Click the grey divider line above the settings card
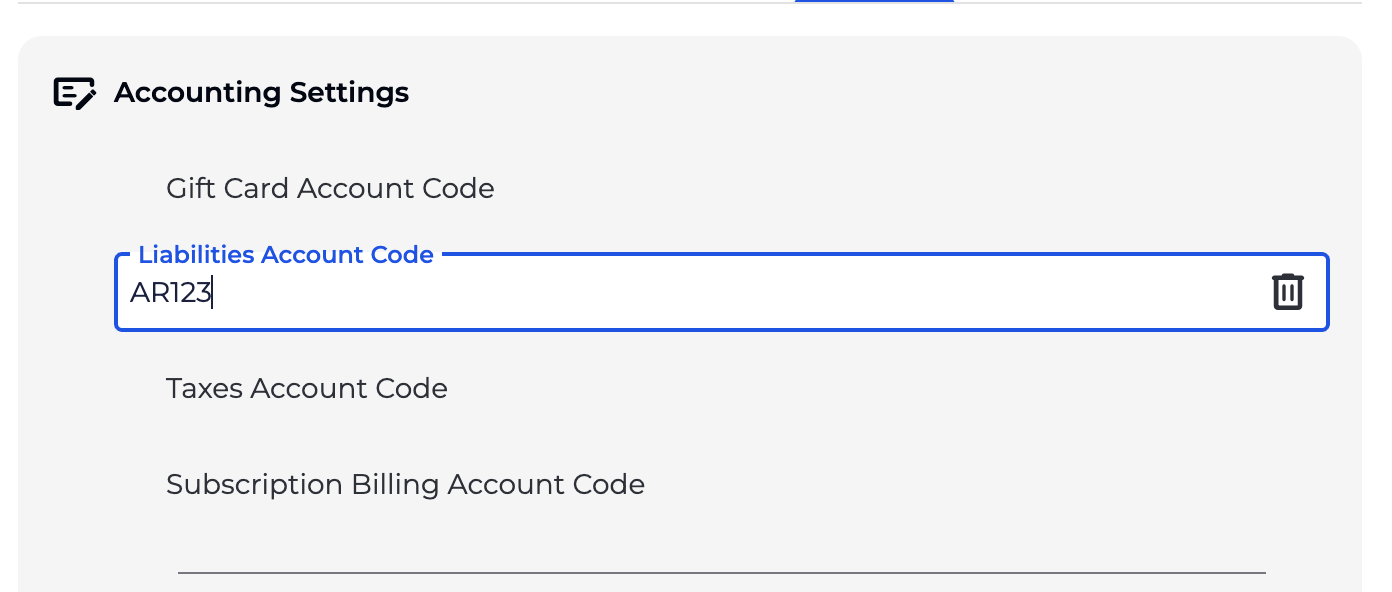 tap(400, 3)
